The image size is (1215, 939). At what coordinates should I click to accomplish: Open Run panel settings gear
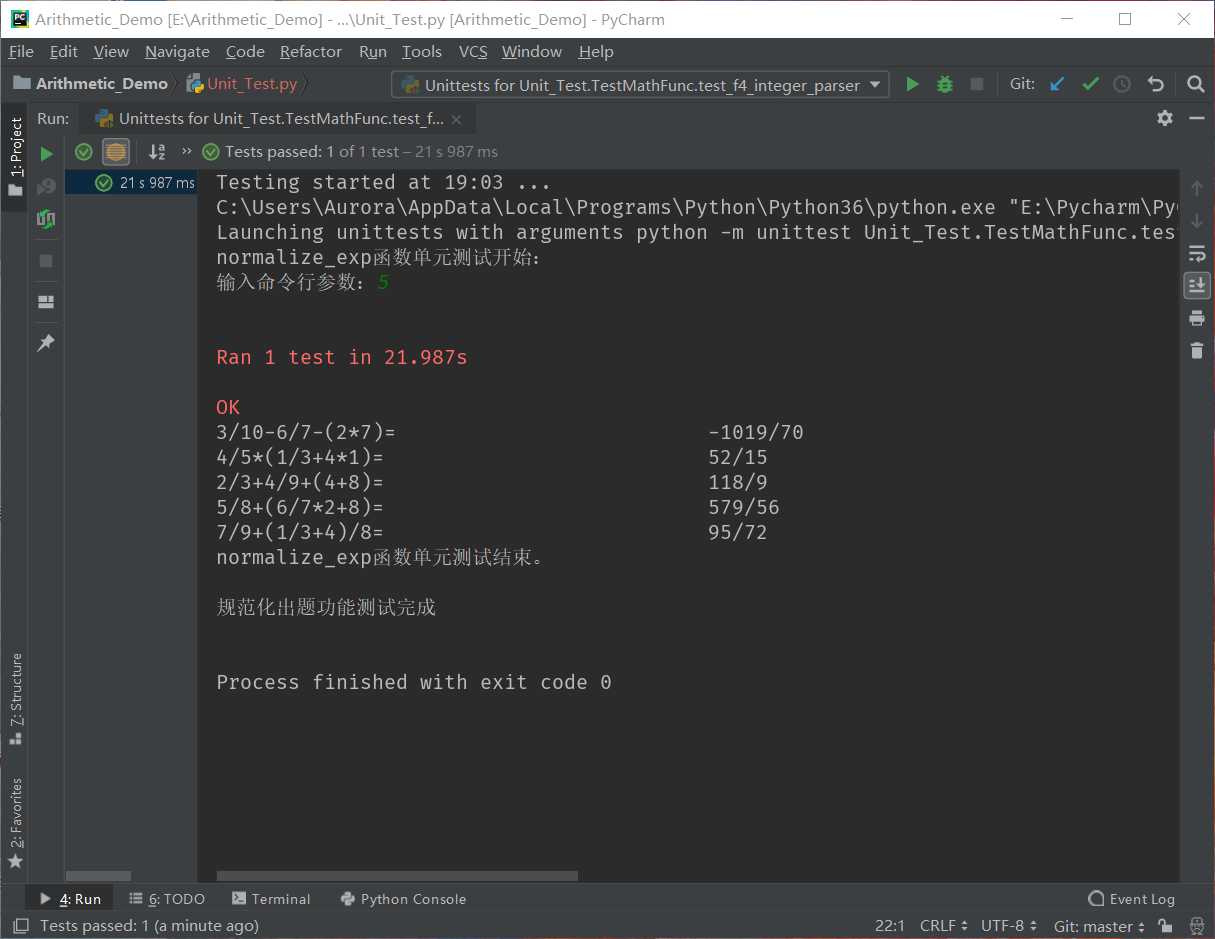1165,118
